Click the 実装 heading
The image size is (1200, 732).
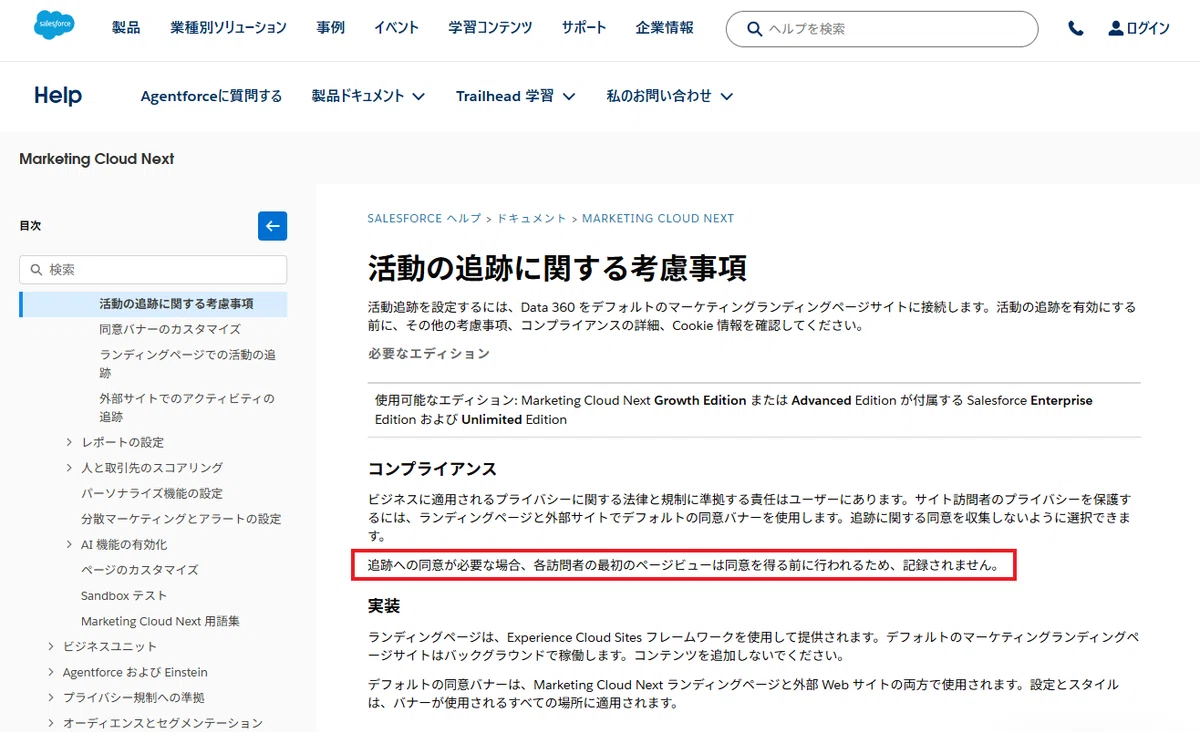pos(384,606)
